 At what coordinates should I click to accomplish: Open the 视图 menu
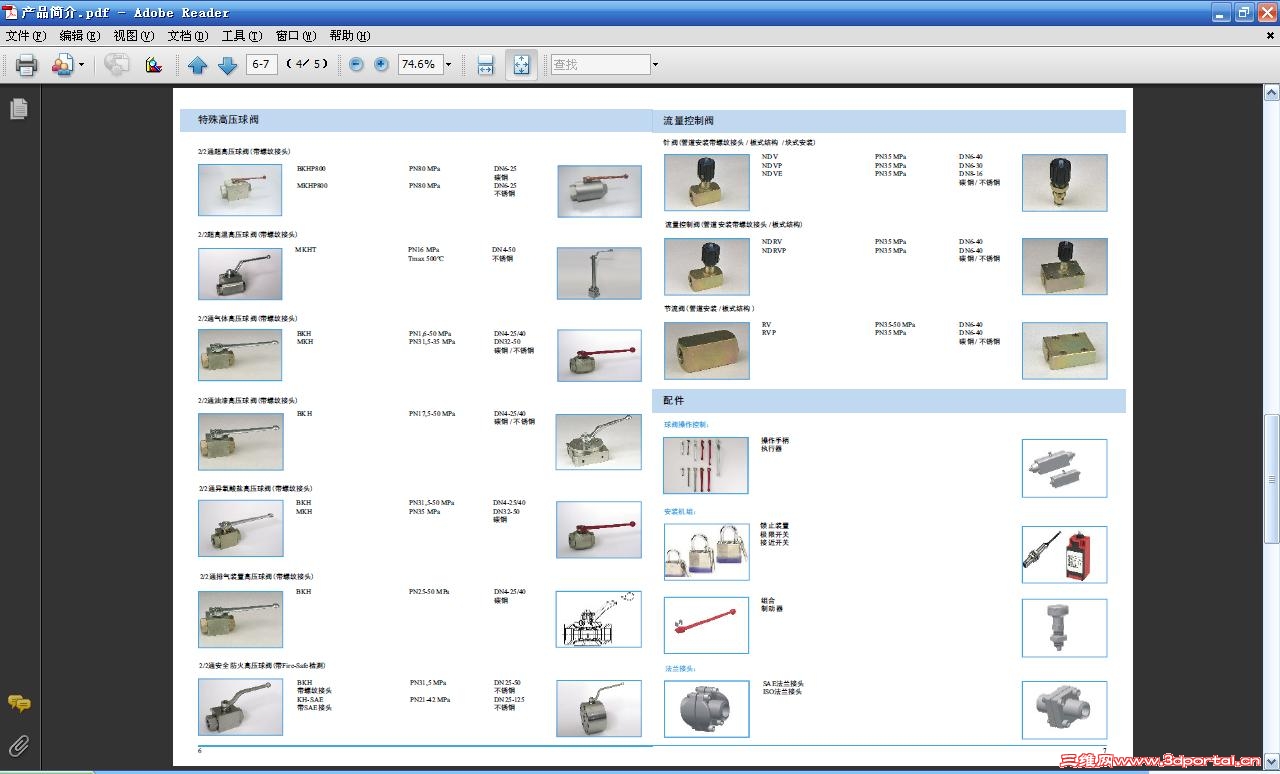coord(134,36)
